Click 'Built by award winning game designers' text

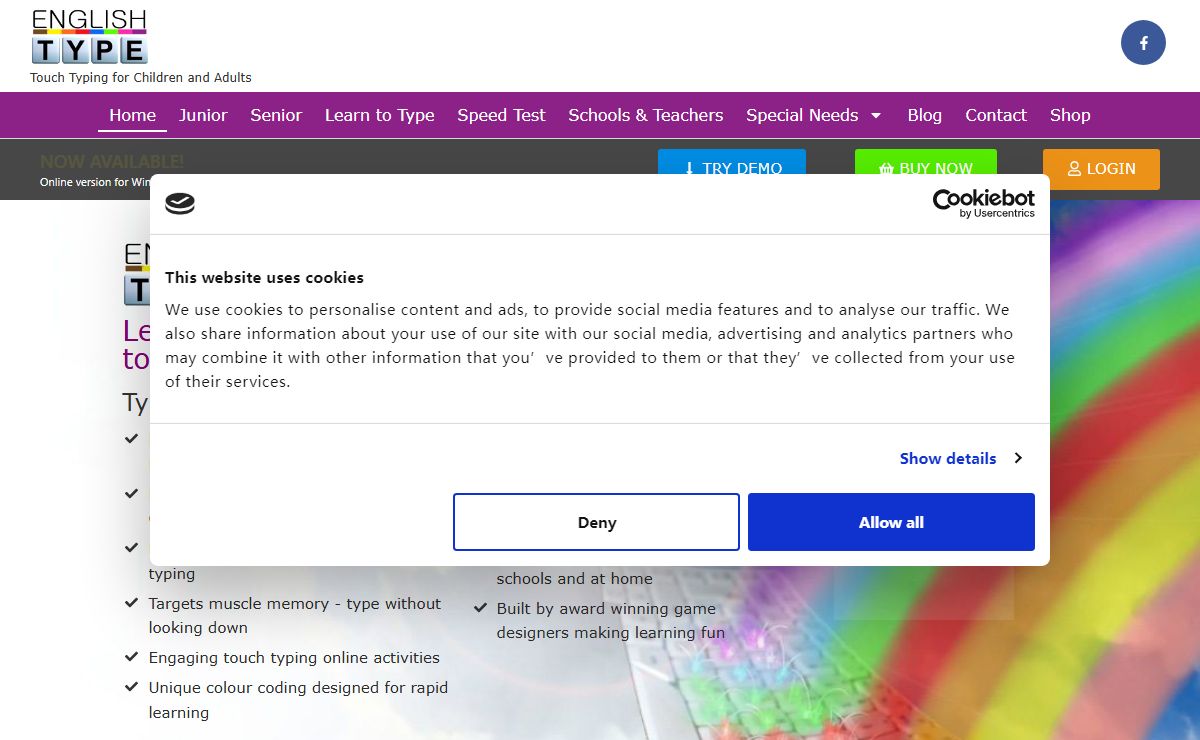tap(610, 621)
